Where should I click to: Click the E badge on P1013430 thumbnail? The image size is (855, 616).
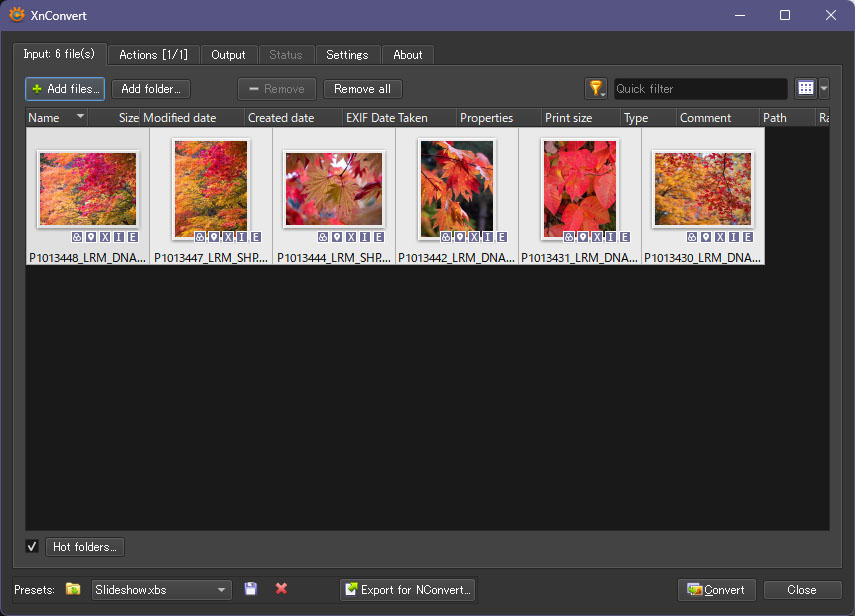point(748,237)
